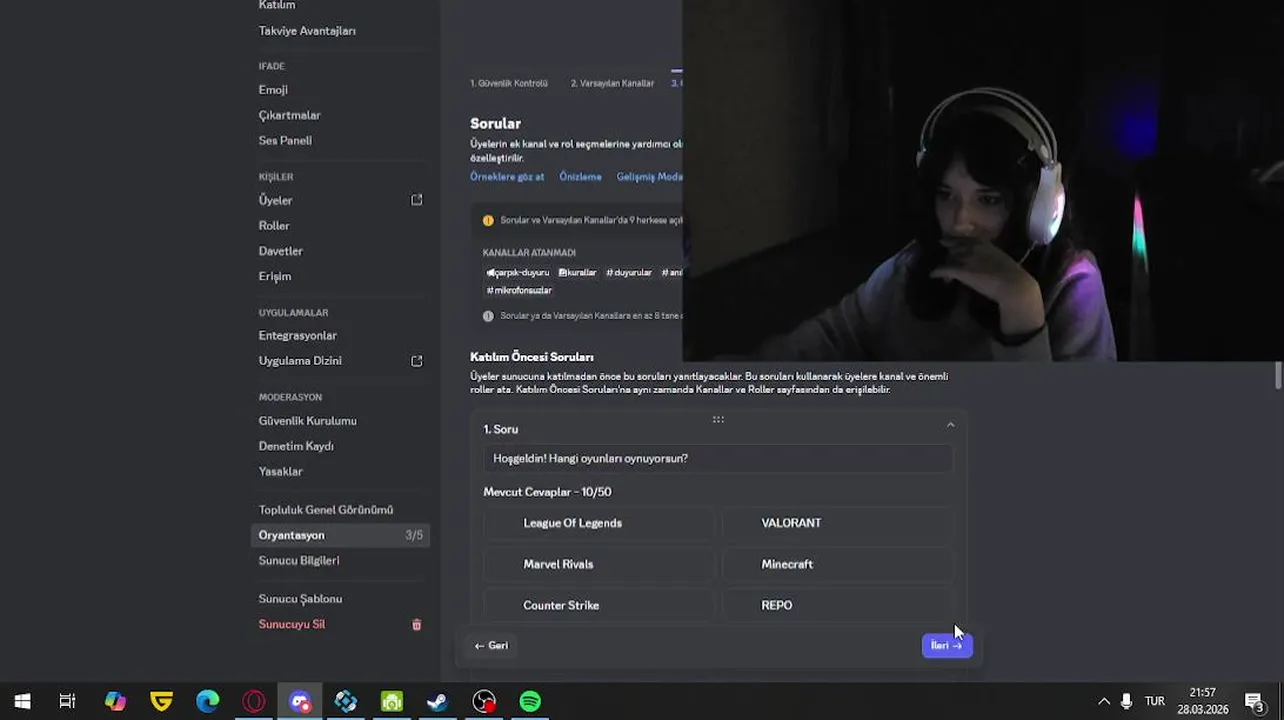
Task: Open Sunucu Bilgileri page
Action: (x=298, y=561)
